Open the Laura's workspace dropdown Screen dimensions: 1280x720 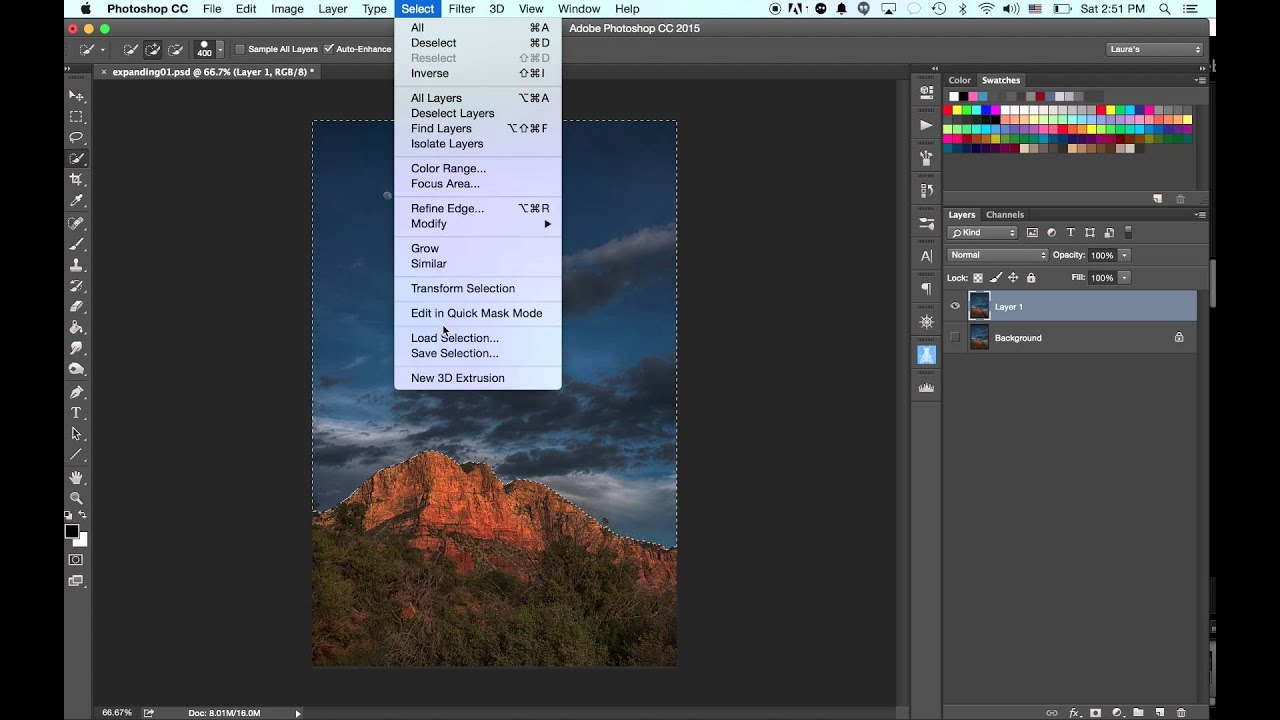(1155, 49)
